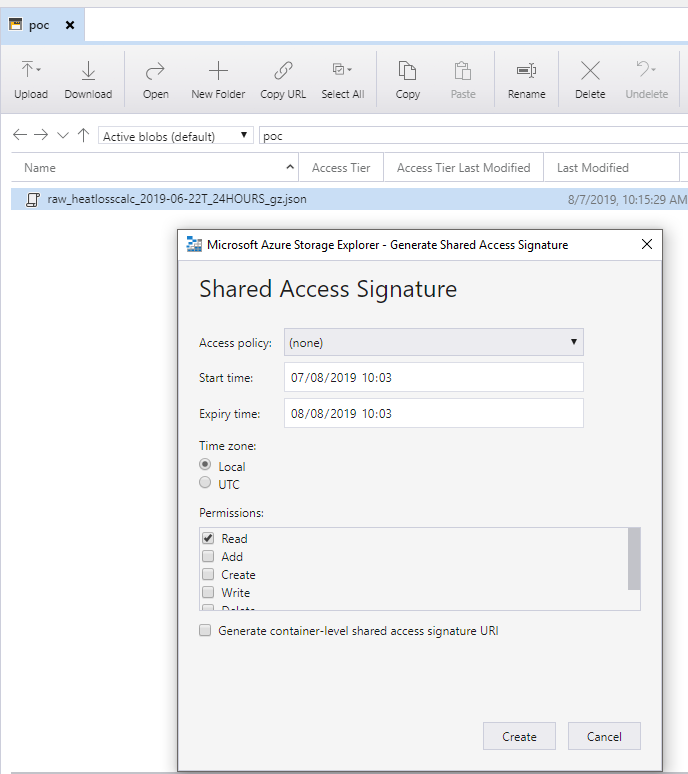The image size is (688, 774).
Task: Check the Add permission
Action: pos(208,556)
